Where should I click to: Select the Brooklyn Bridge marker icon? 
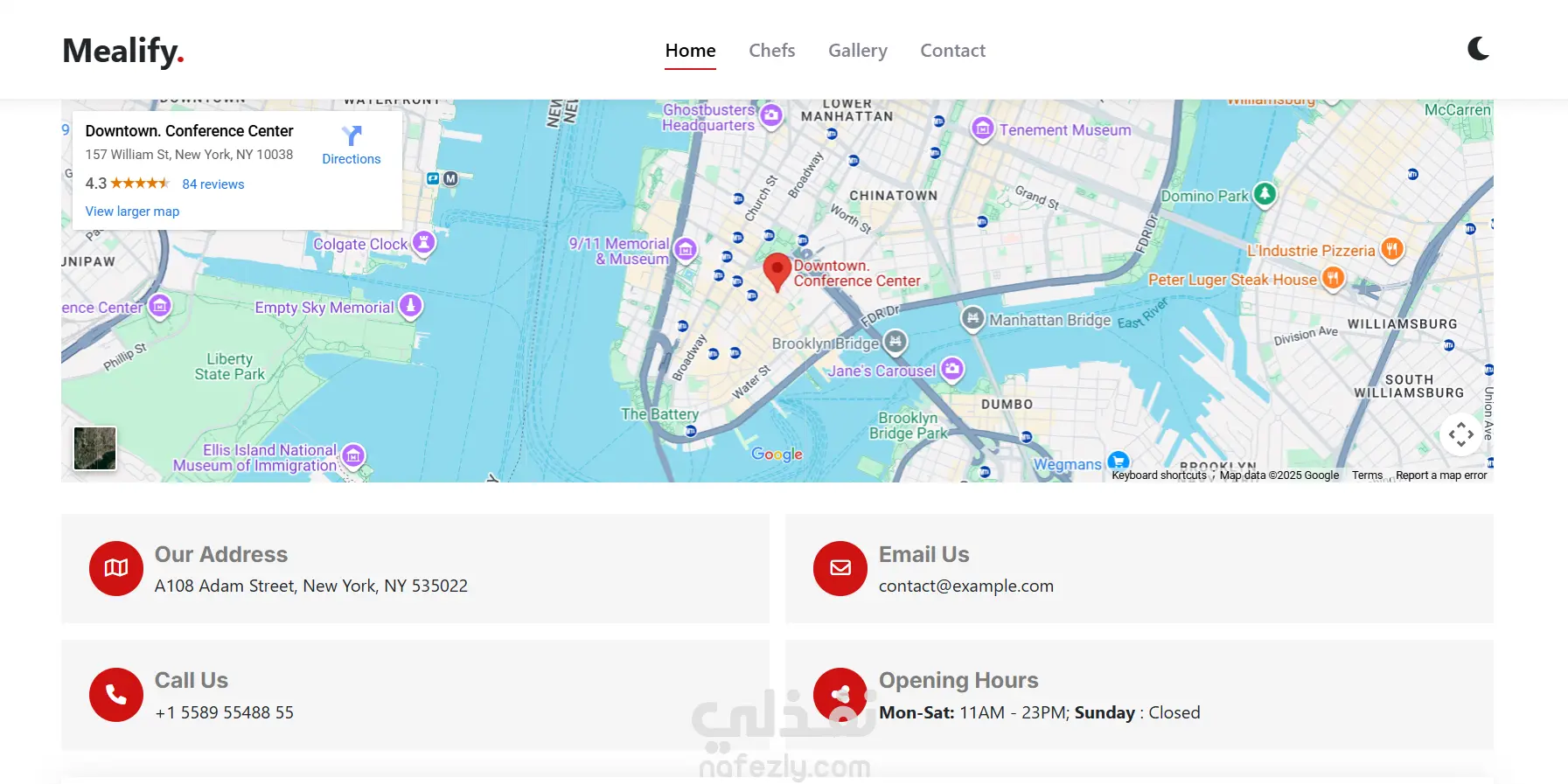click(x=895, y=342)
